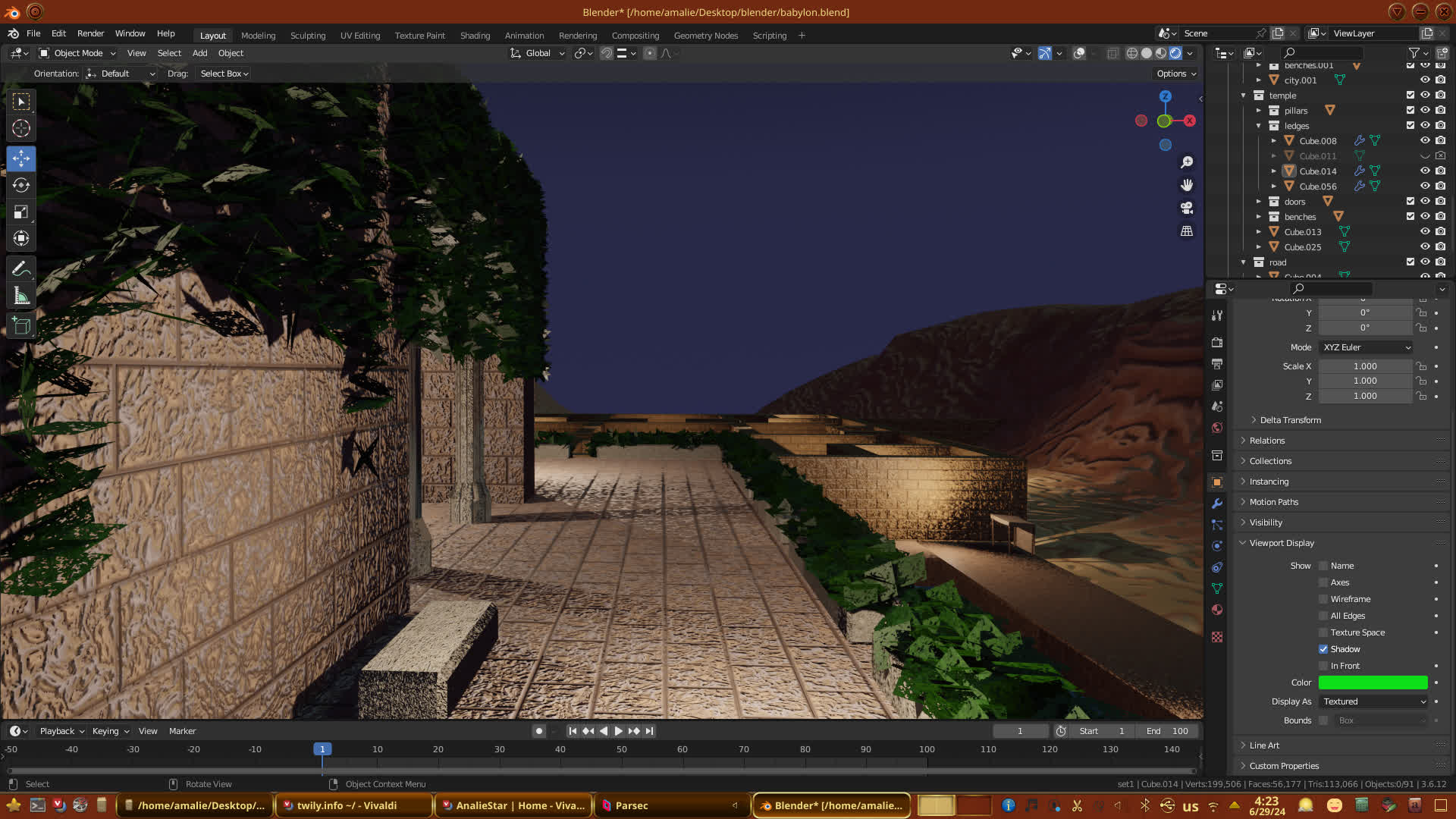This screenshot has height=819, width=1456.
Task: Hide Cube.014 with its eye icon
Action: pos(1425,171)
